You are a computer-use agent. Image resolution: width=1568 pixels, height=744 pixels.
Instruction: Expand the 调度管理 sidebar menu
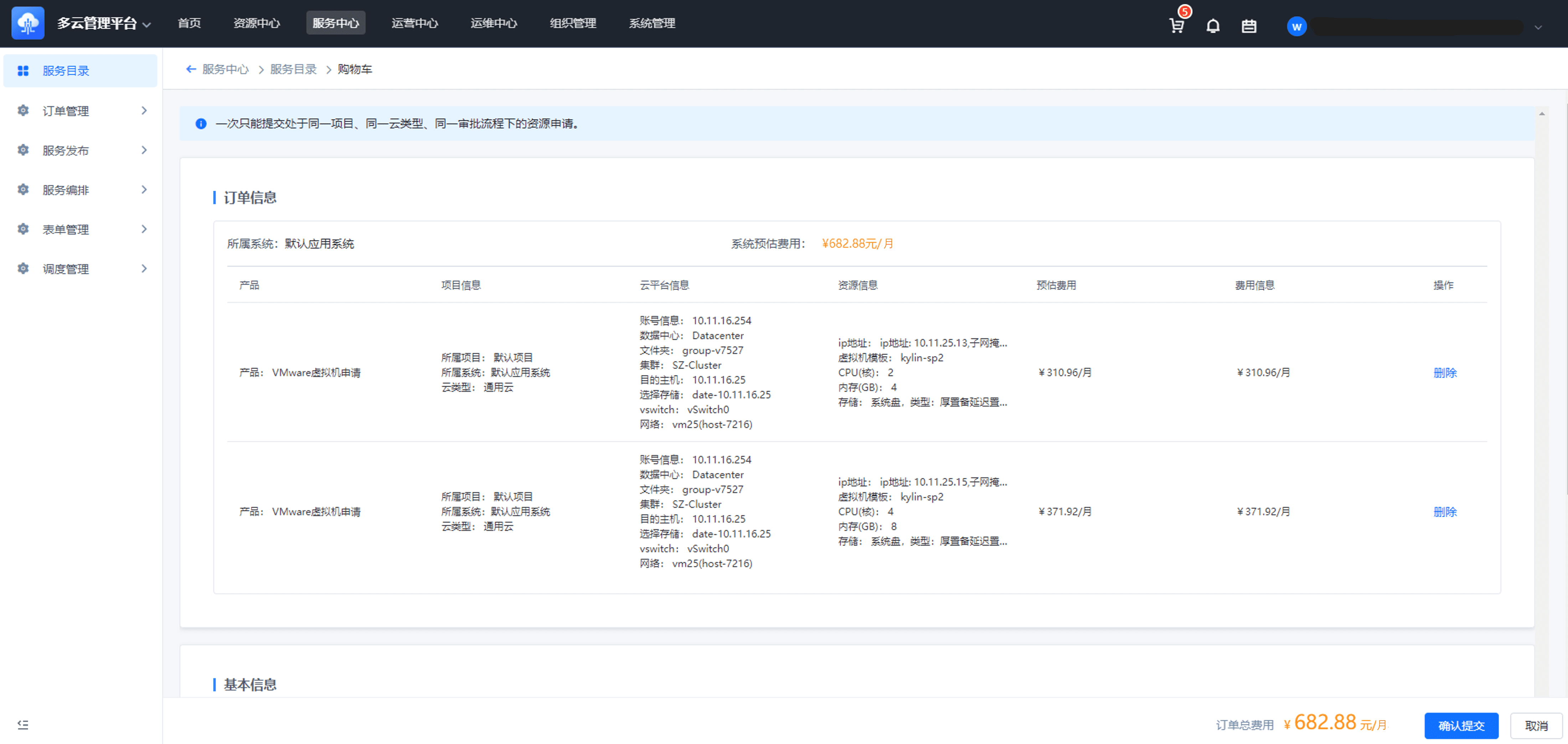coord(144,268)
